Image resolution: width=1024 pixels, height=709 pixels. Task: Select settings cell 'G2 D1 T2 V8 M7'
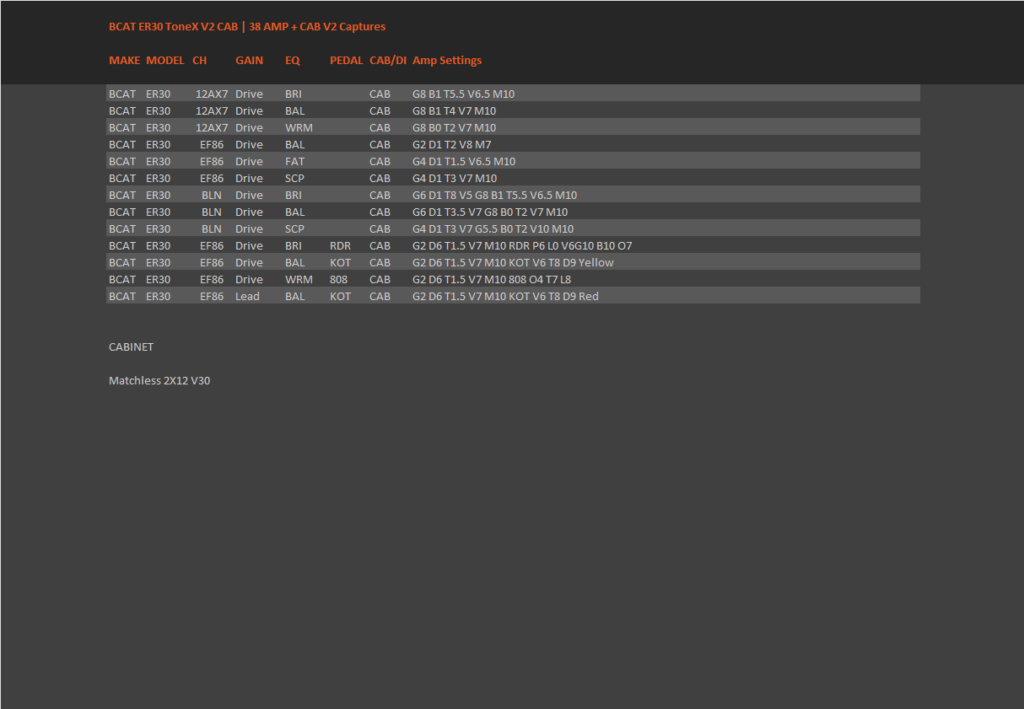click(x=451, y=145)
